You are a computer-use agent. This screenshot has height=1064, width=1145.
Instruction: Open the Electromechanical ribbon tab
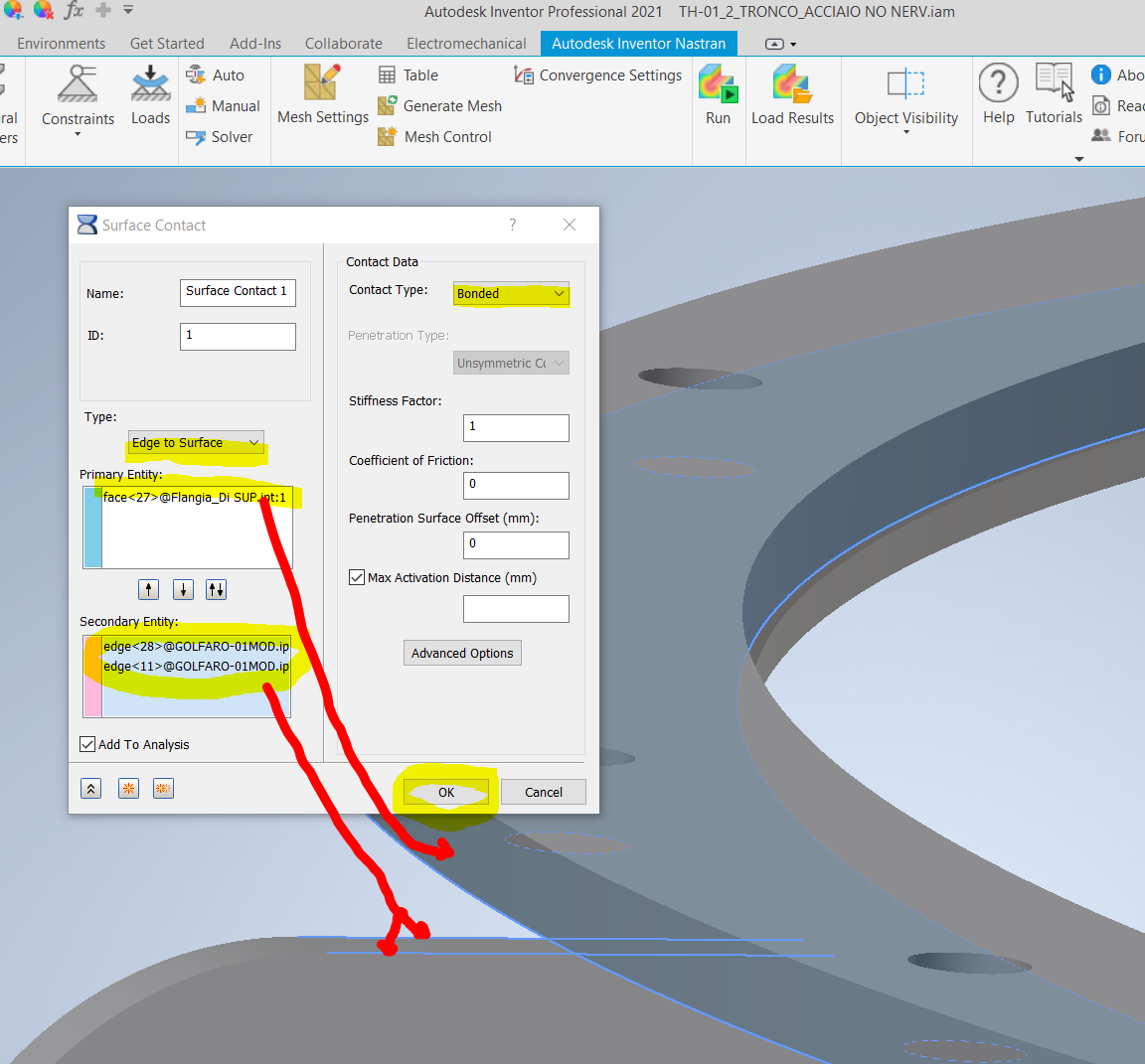click(466, 43)
